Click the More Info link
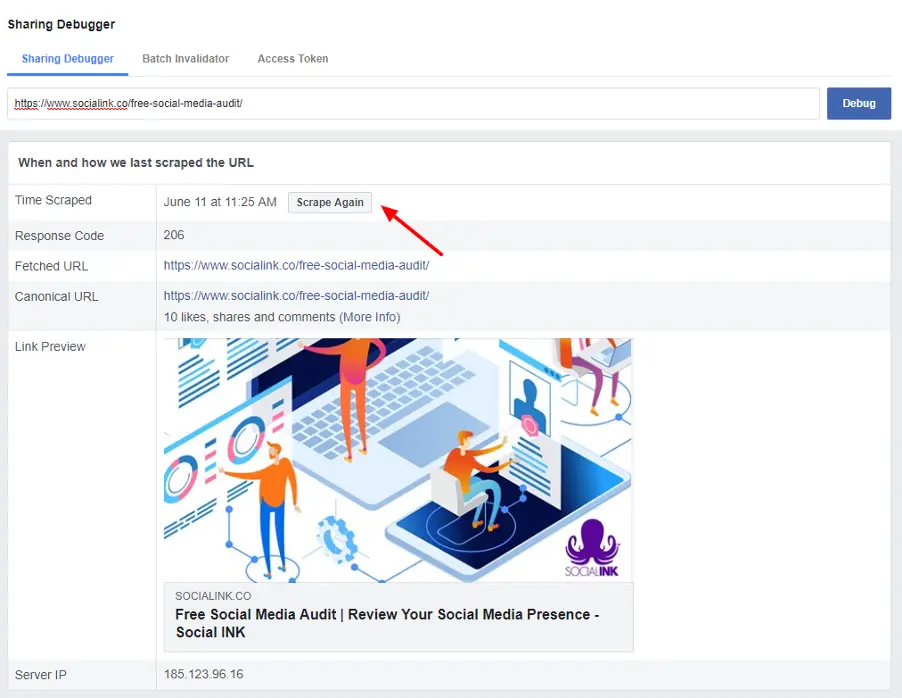Screen dimensions: 902x698 369,317
